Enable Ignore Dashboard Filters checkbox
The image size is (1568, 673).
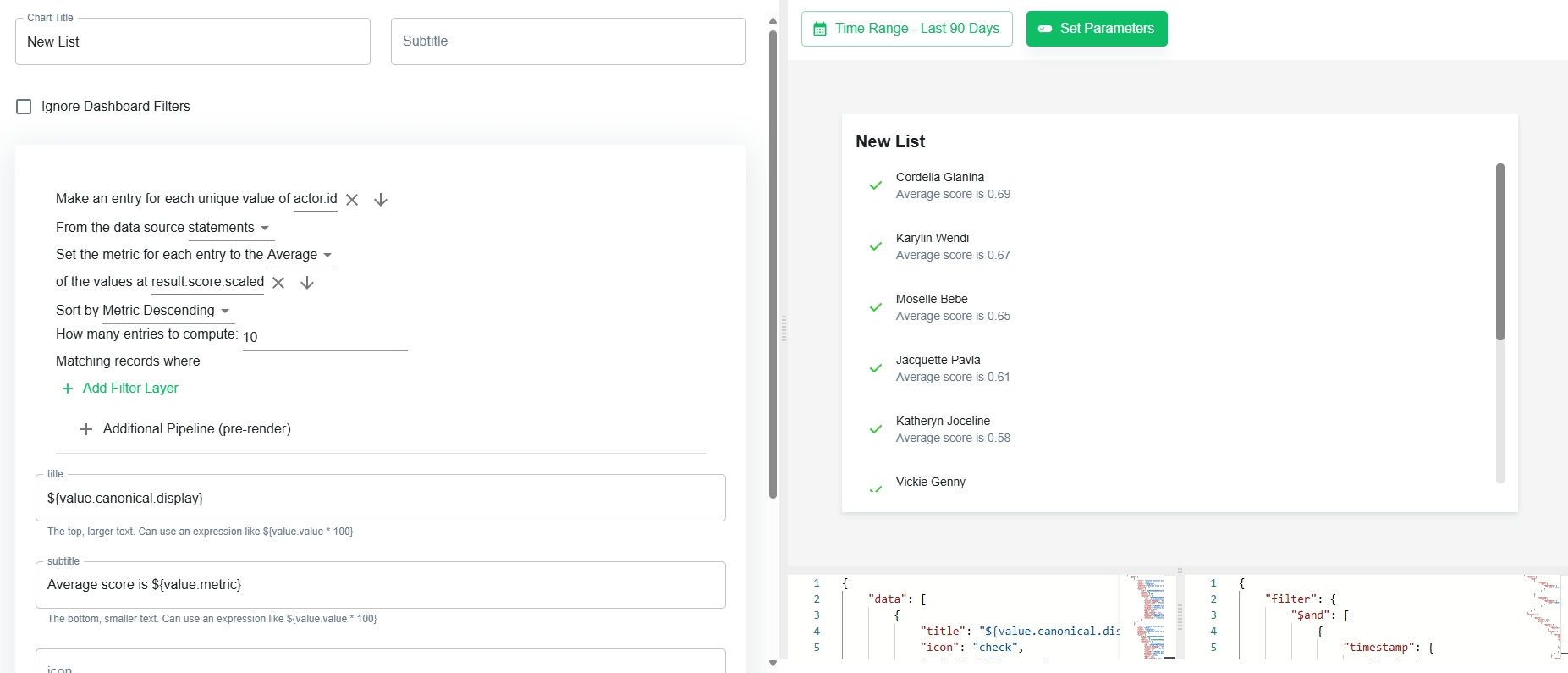tap(24, 107)
